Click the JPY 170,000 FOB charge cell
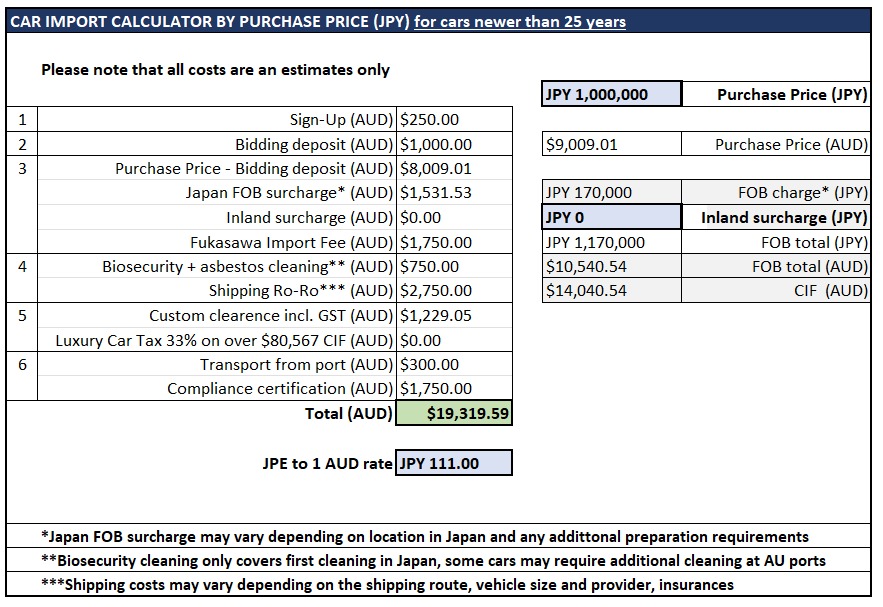Viewport: 883px width, 607px height. (612, 193)
